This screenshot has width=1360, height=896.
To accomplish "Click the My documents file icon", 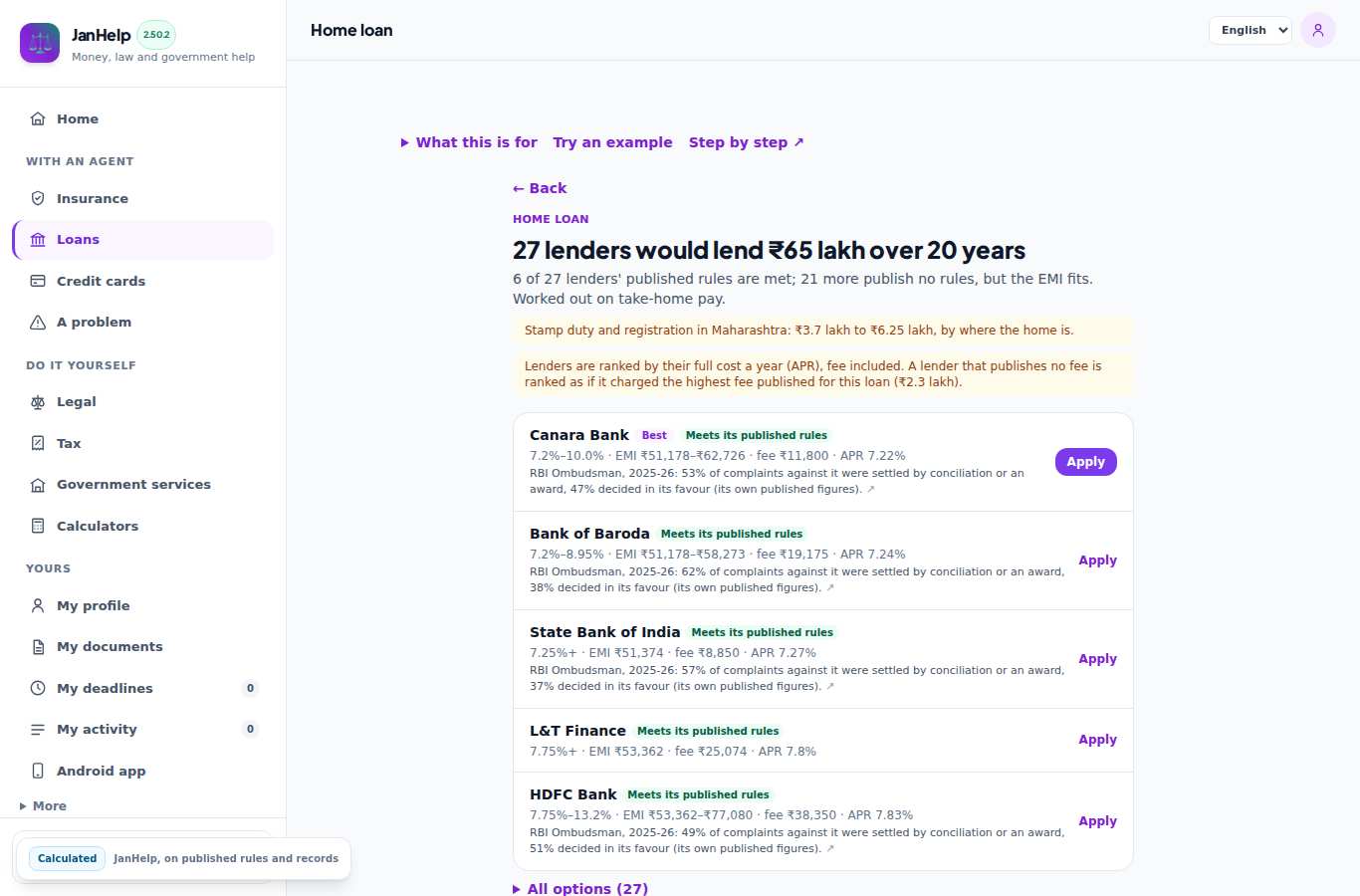I will [38, 647].
